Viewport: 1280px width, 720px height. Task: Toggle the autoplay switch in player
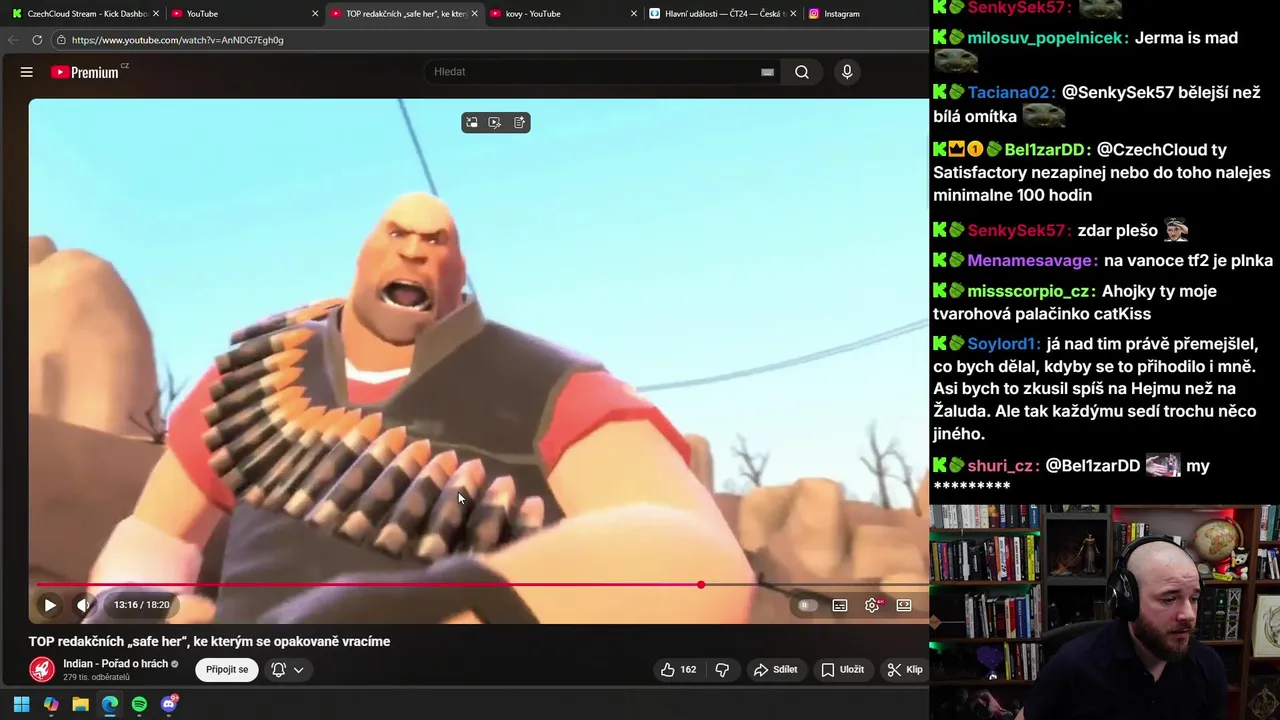807,605
